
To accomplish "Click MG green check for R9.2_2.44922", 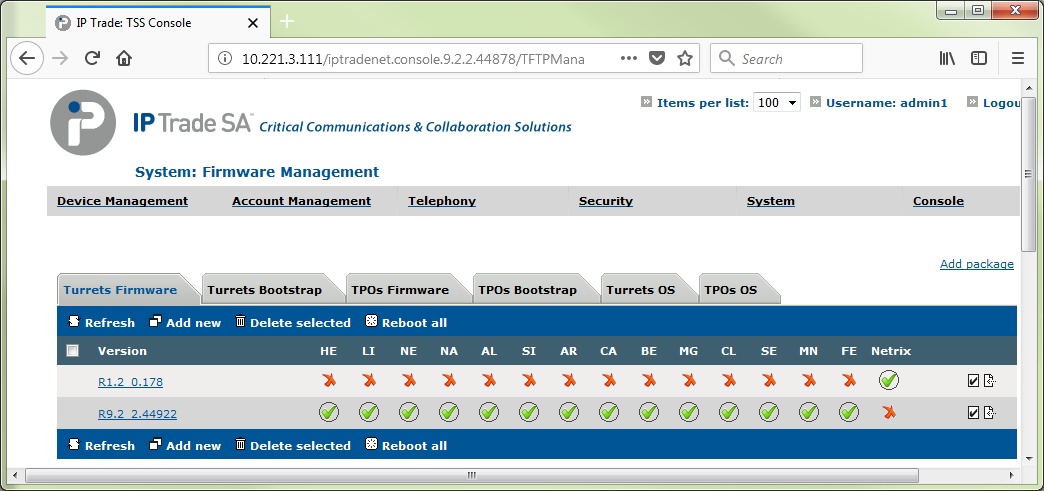I will coord(688,412).
